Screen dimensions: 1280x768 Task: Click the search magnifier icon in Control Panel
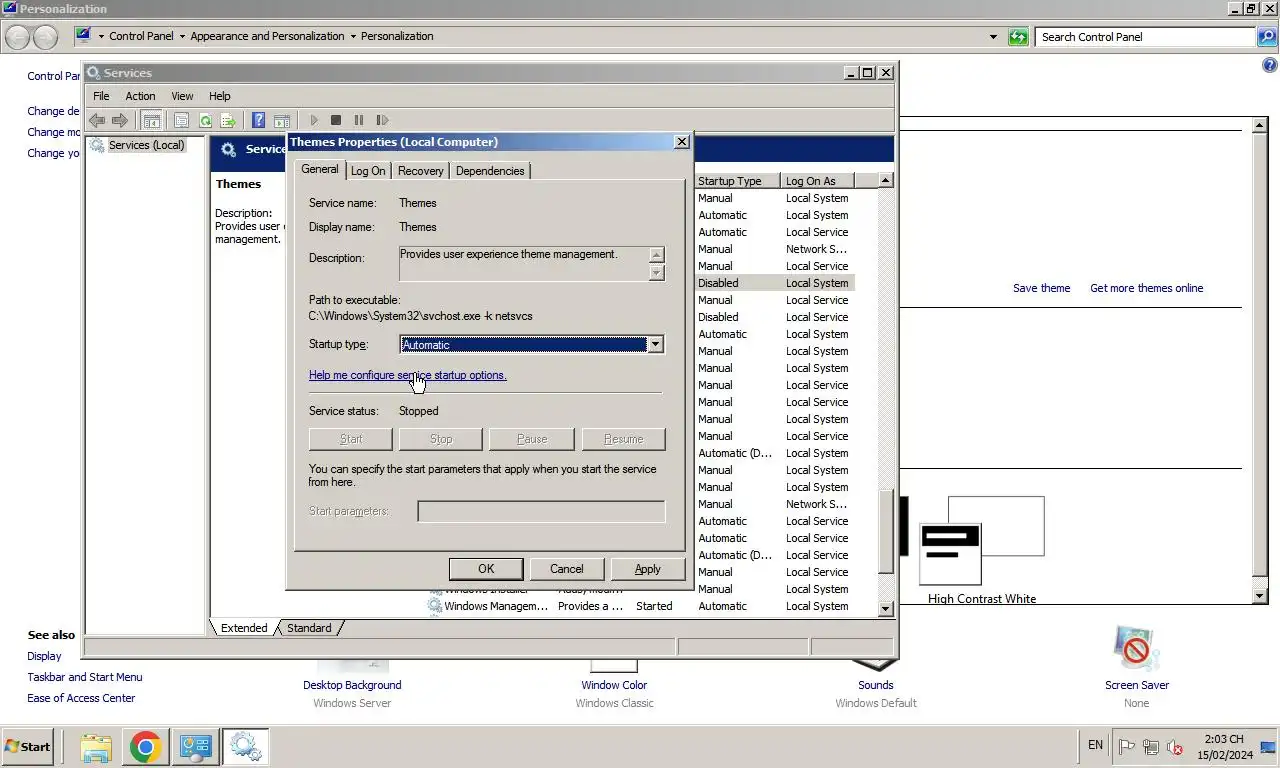coord(1267,37)
